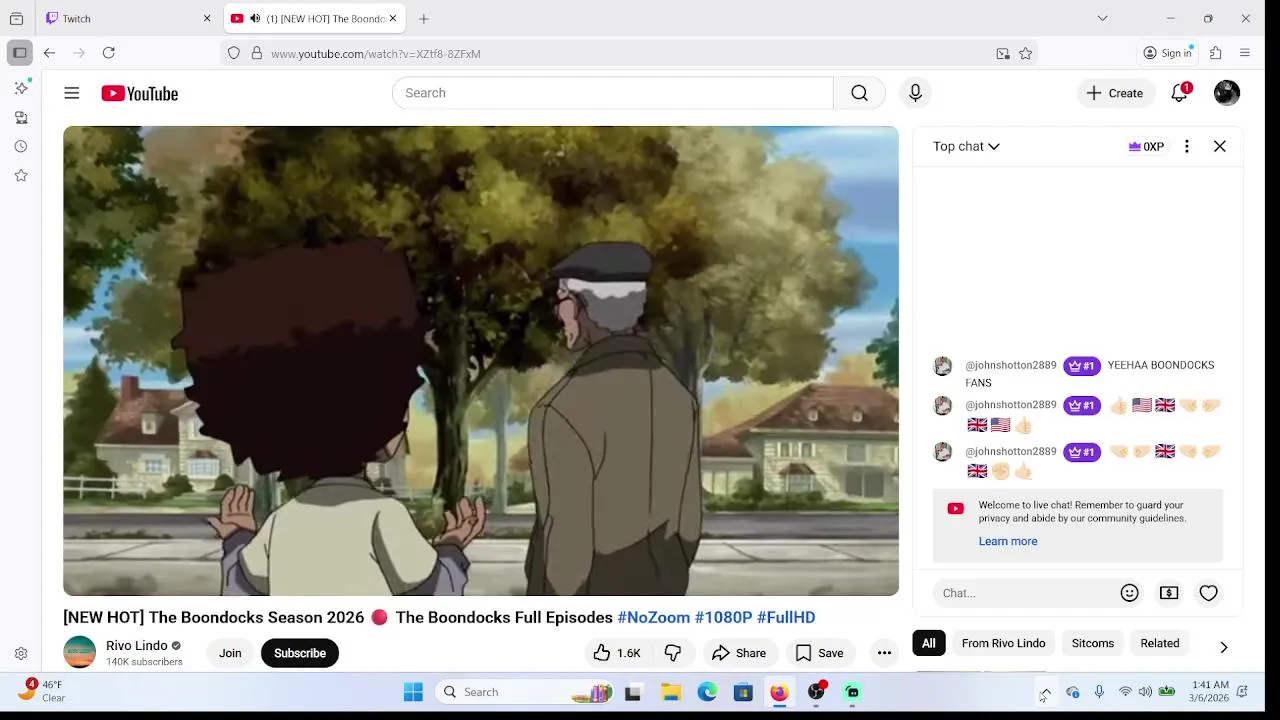Open the YouTube hamburger guide menu

(x=71, y=93)
